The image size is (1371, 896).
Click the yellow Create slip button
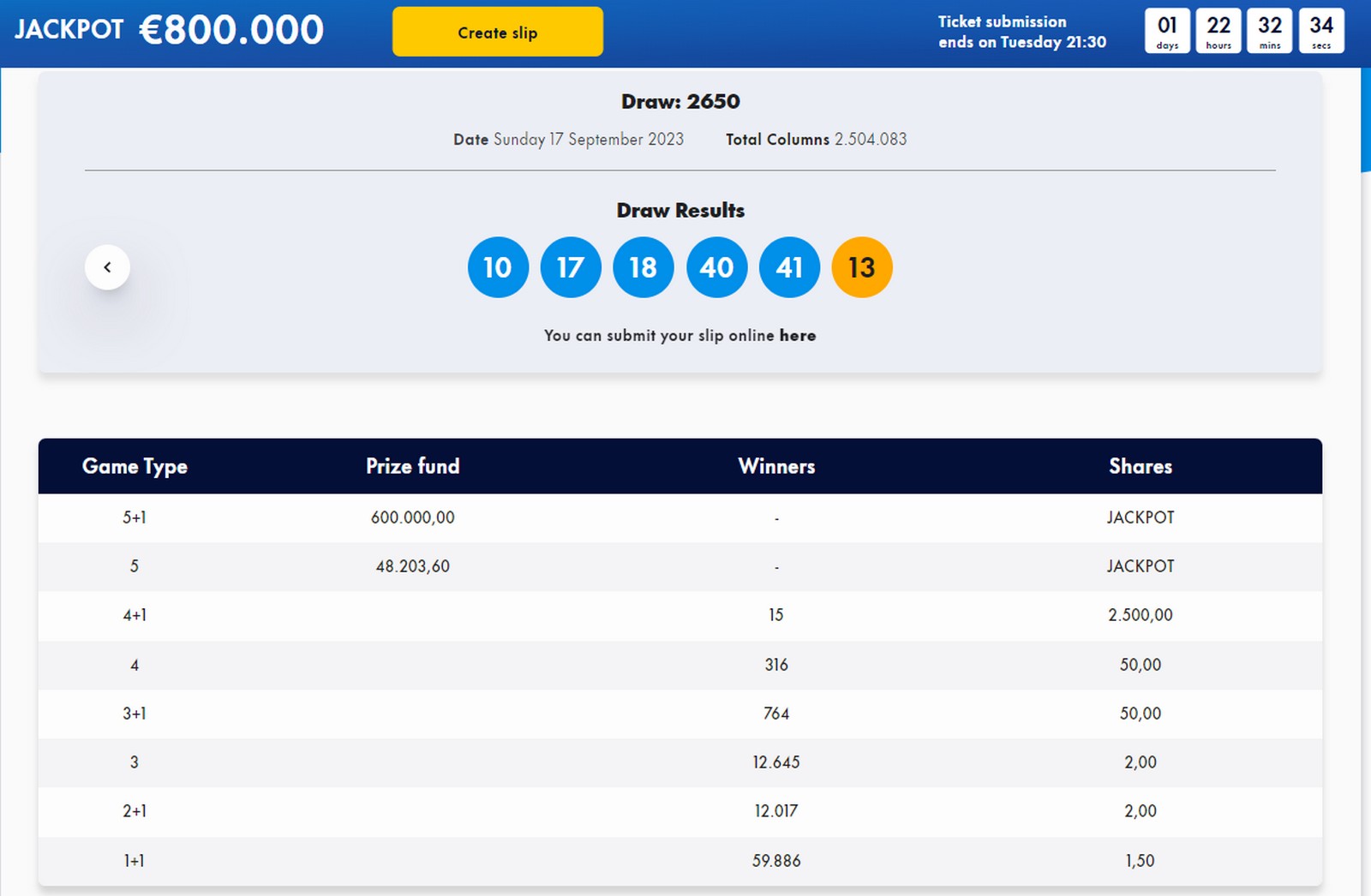click(x=497, y=33)
